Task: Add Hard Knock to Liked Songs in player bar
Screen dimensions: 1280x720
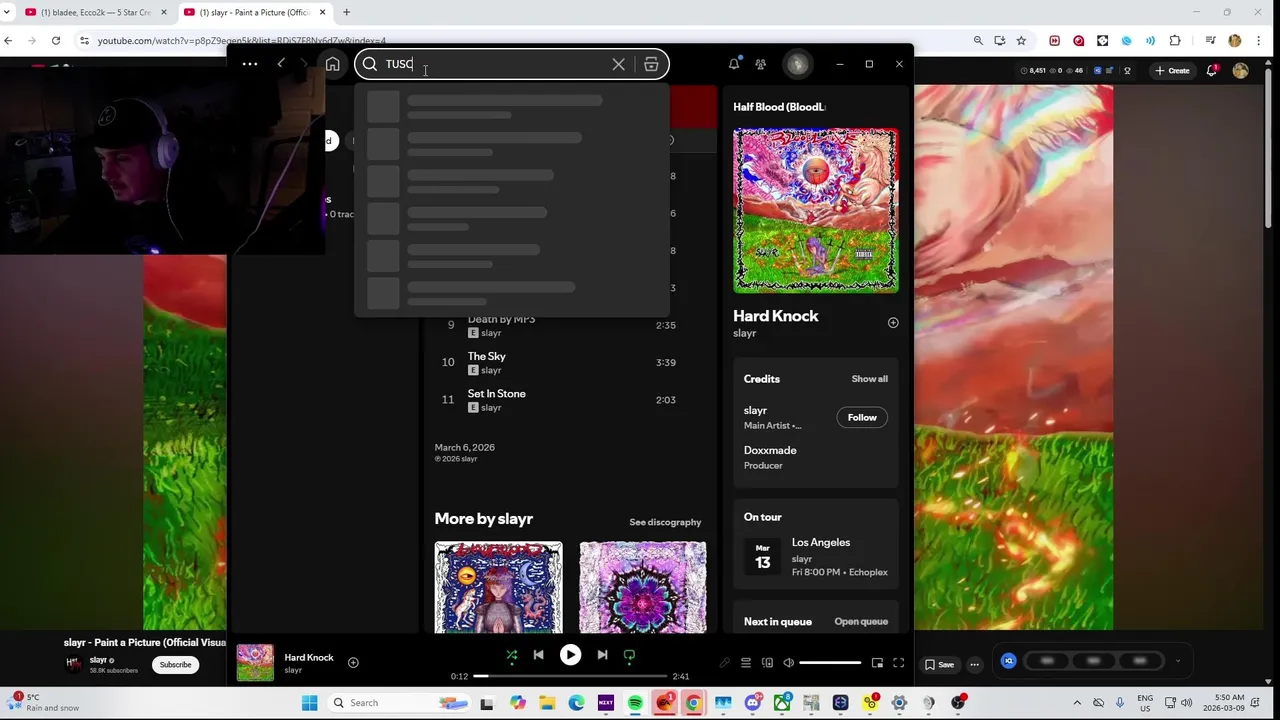Action: (353, 662)
